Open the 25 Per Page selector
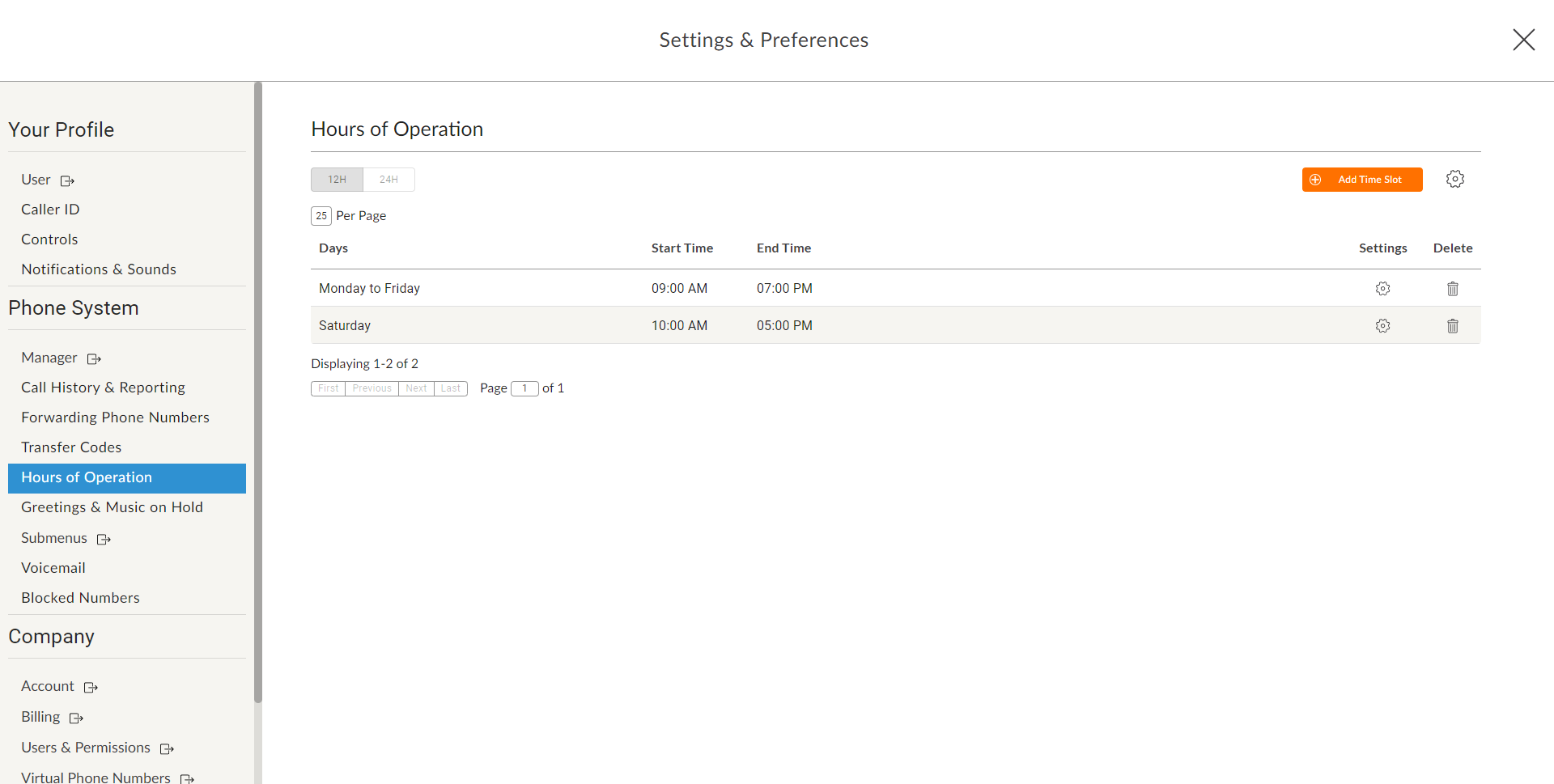This screenshot has width=1554, height=784. tap(321, 215)
